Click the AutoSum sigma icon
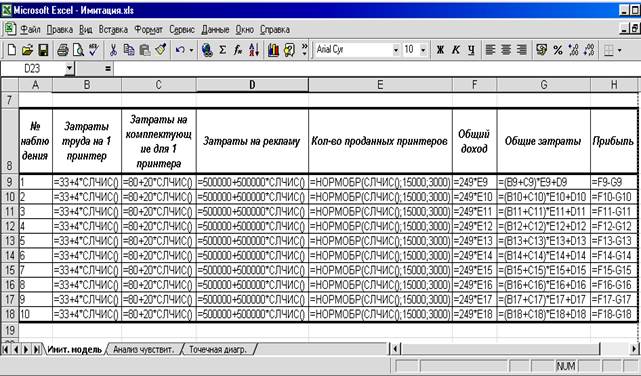The width and height of the screenshot is (641, 376). 222,50
